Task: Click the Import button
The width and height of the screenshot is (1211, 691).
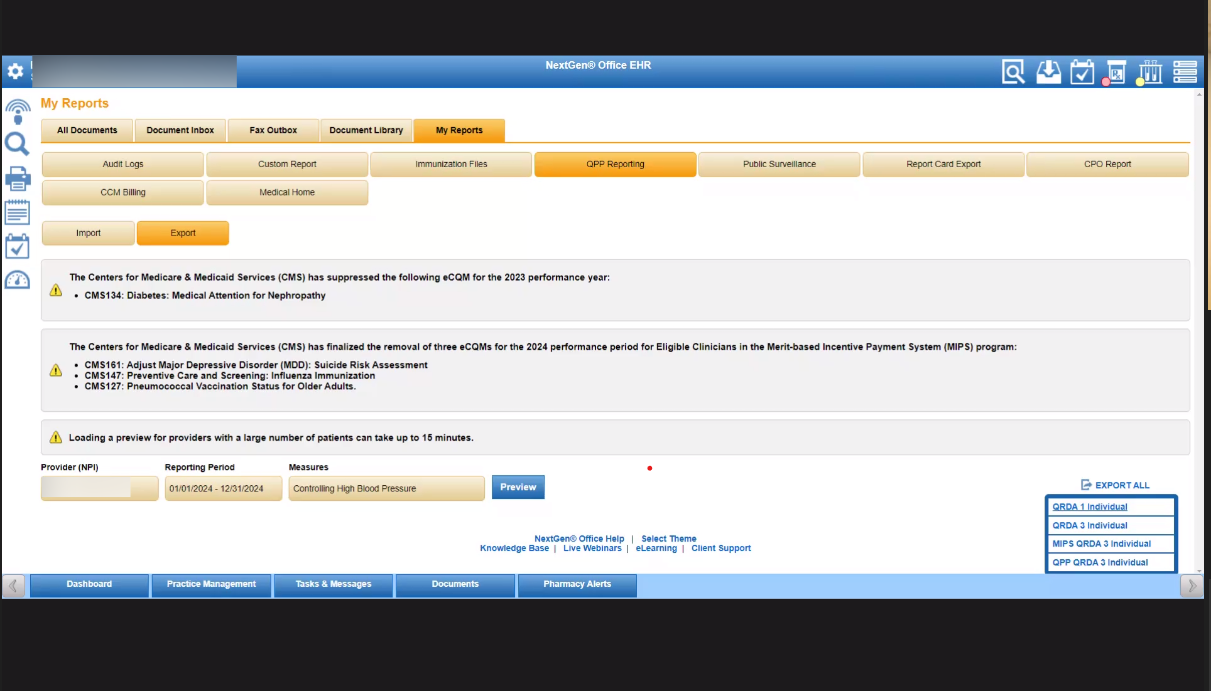Action: 88,233
